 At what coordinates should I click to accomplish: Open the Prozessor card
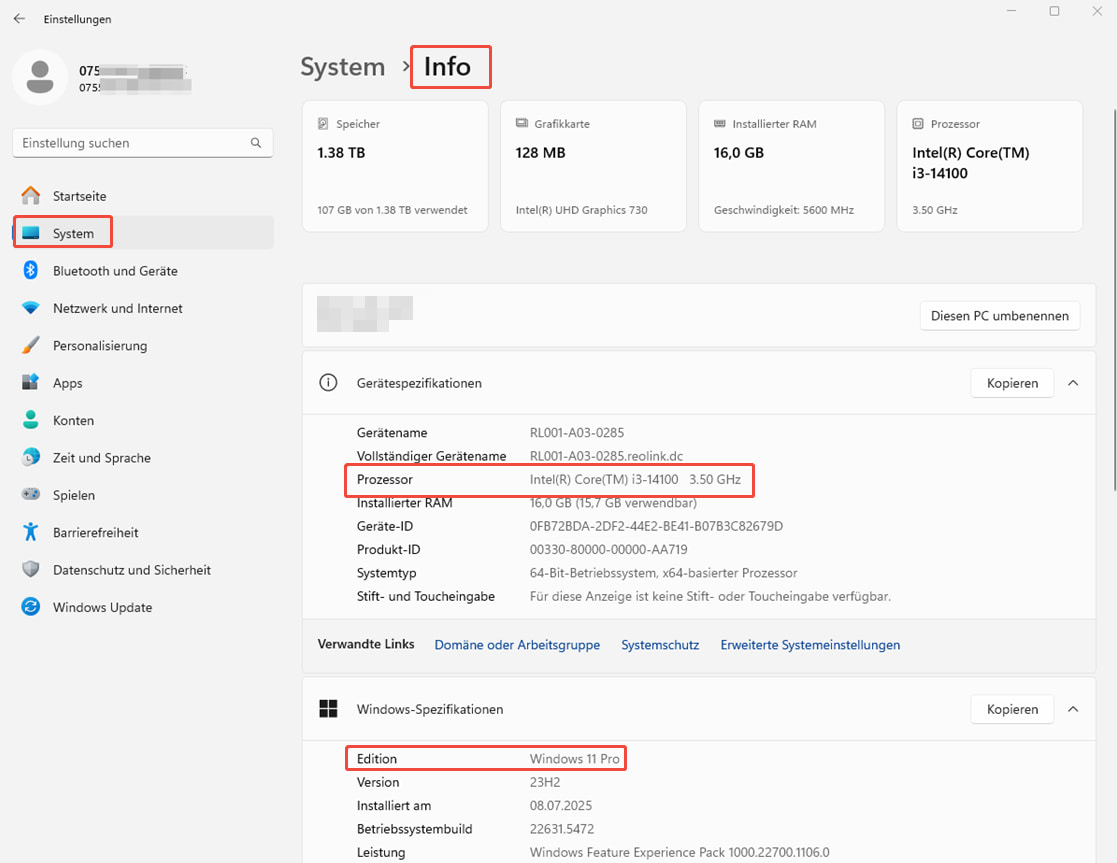(989, 166)
